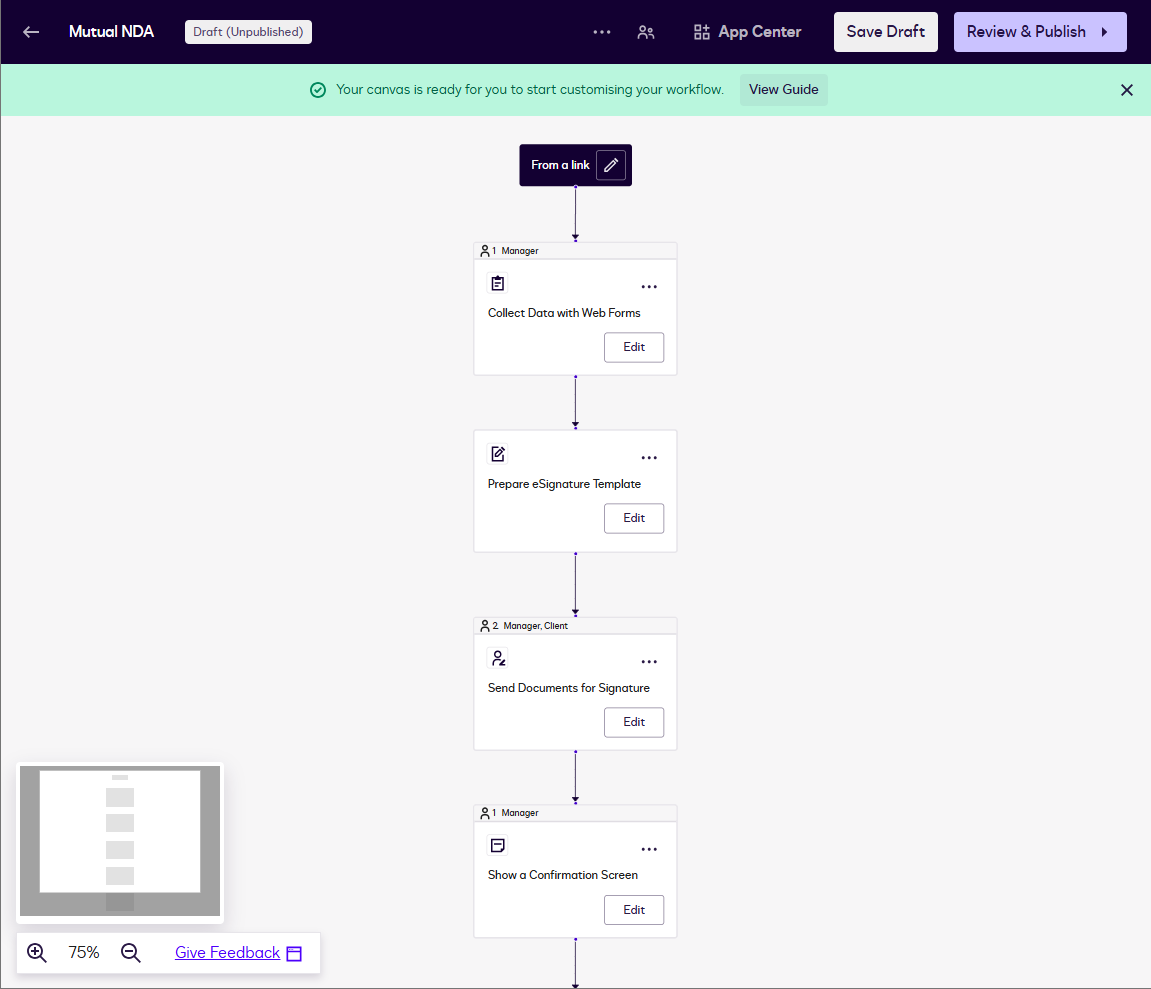Image resolution: width=1151 pixels, height=989 pixels.
Task: Open options menu for Send Documents for Signature
Action: point(649,662)
